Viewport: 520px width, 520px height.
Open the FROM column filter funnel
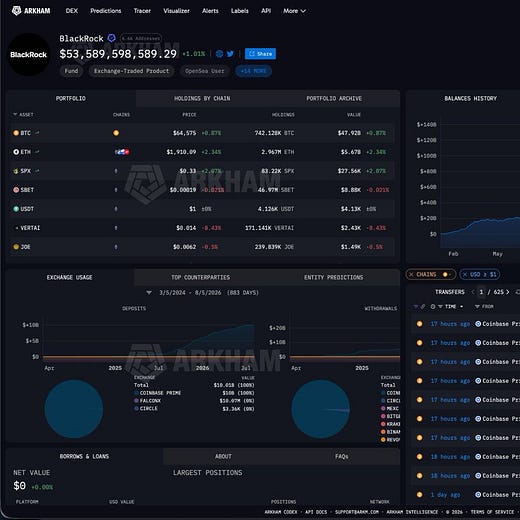pyautogui.click(x=477, y=306)
